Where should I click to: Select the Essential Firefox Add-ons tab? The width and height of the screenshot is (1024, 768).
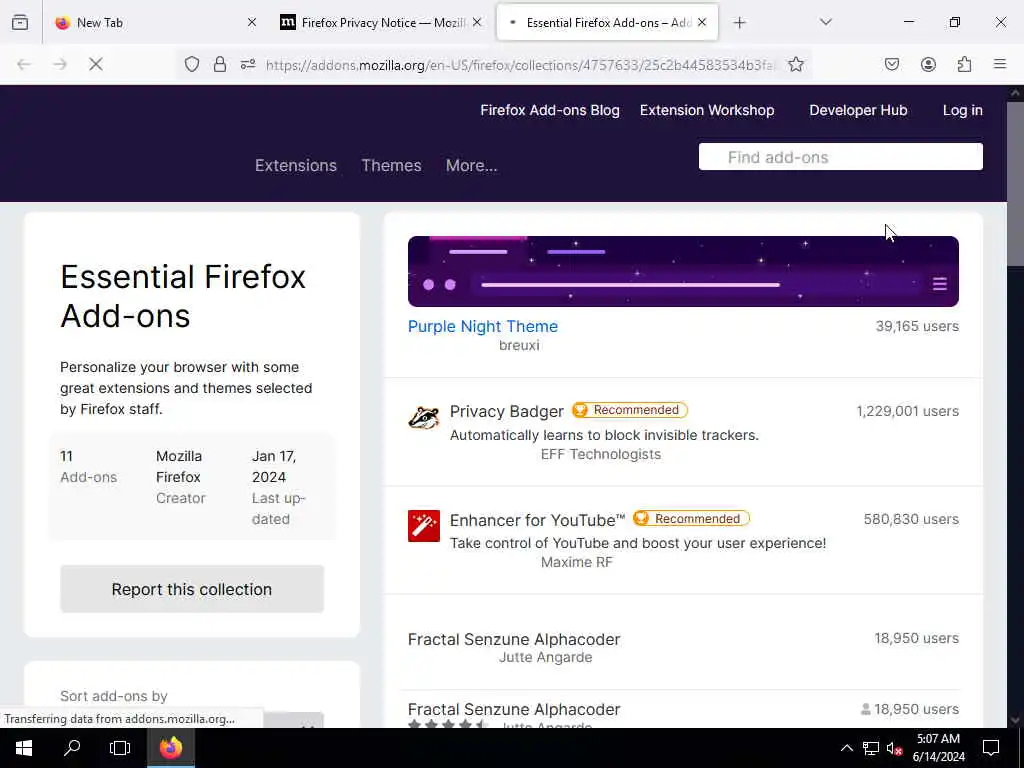[607, 22]
